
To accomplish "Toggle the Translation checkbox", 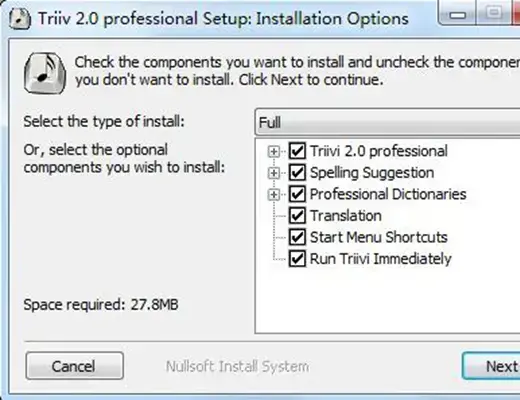I will point(297,216).
